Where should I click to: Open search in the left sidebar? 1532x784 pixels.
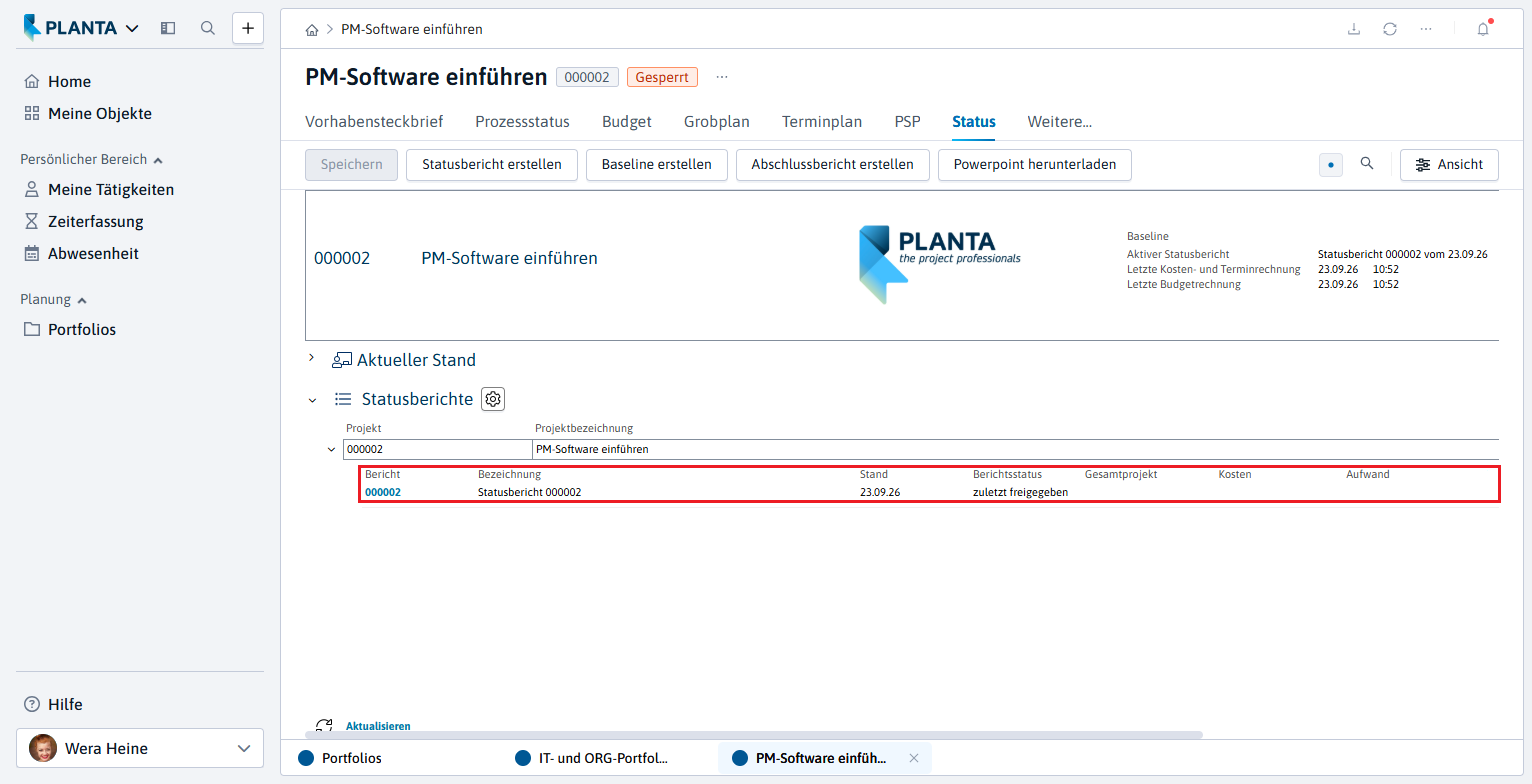[x=208, y=28]
